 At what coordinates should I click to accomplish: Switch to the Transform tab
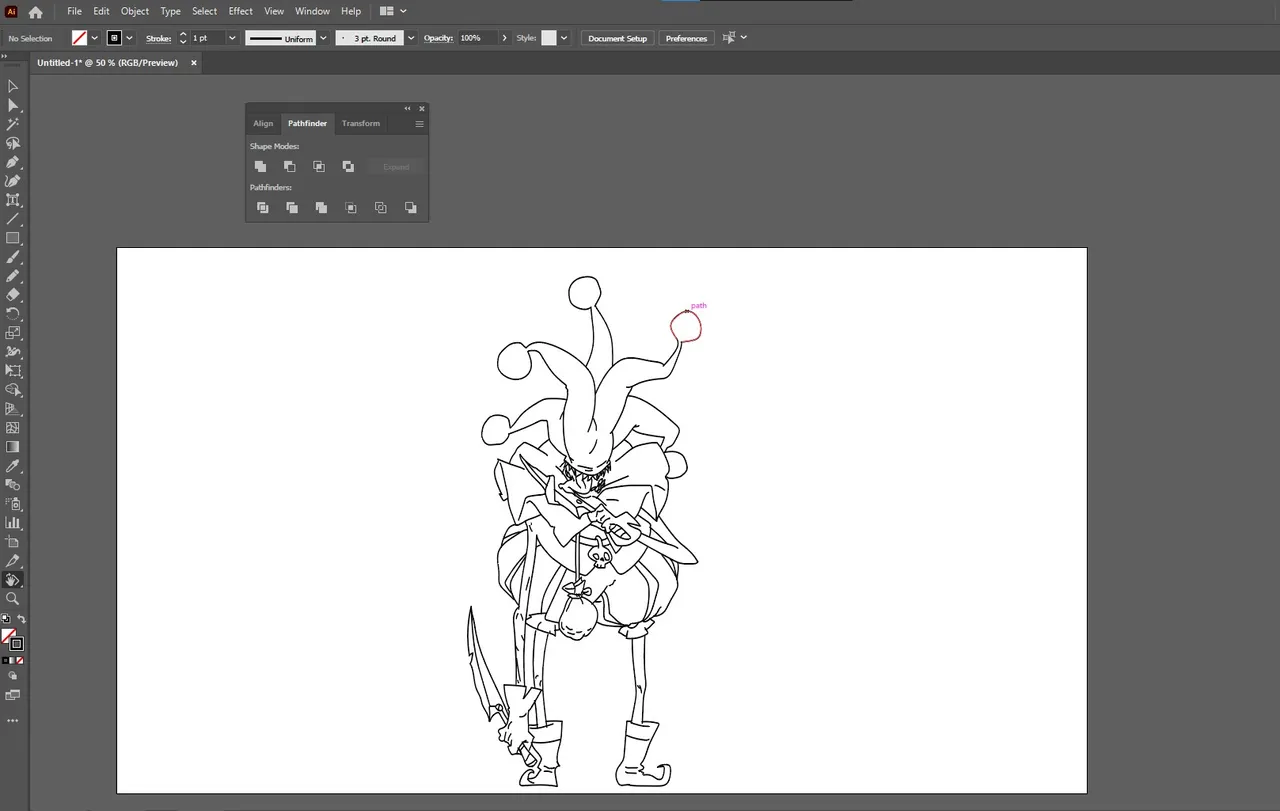click(361, 124)
